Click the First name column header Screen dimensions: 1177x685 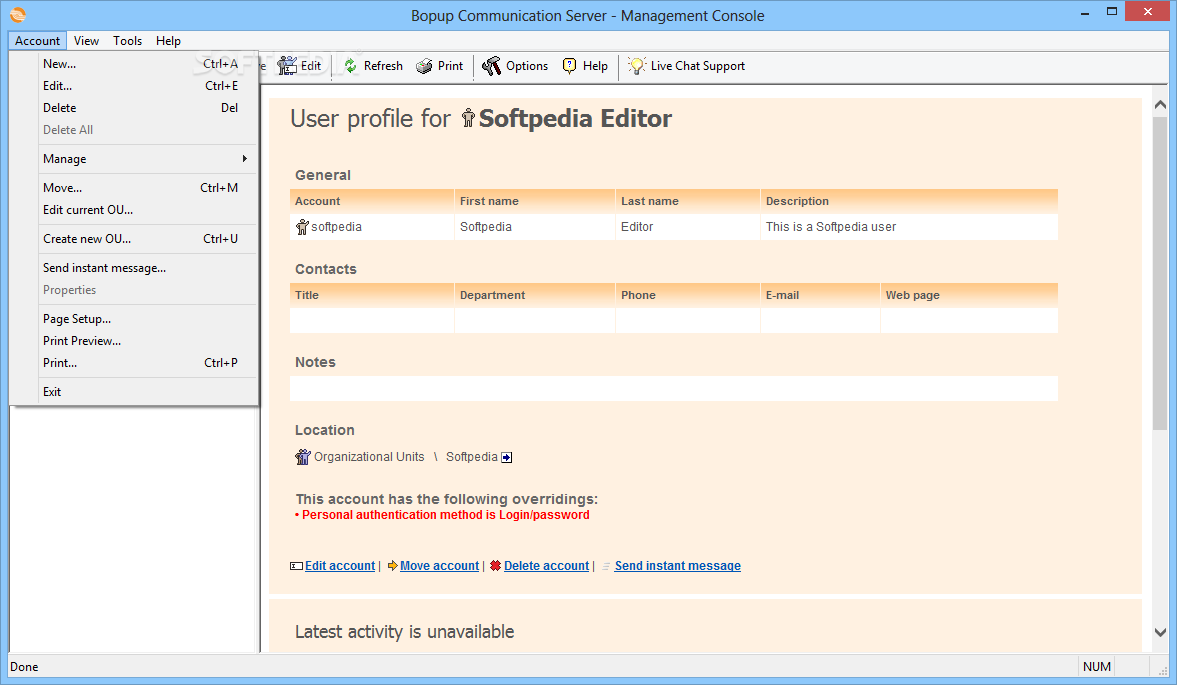pos(534,201)
